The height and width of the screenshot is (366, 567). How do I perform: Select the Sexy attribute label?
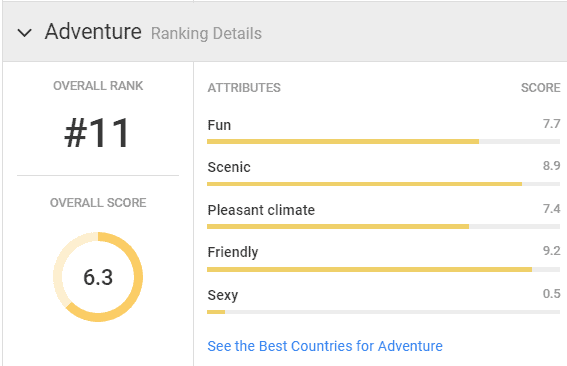pyautogui.click(x=223, y=295)
